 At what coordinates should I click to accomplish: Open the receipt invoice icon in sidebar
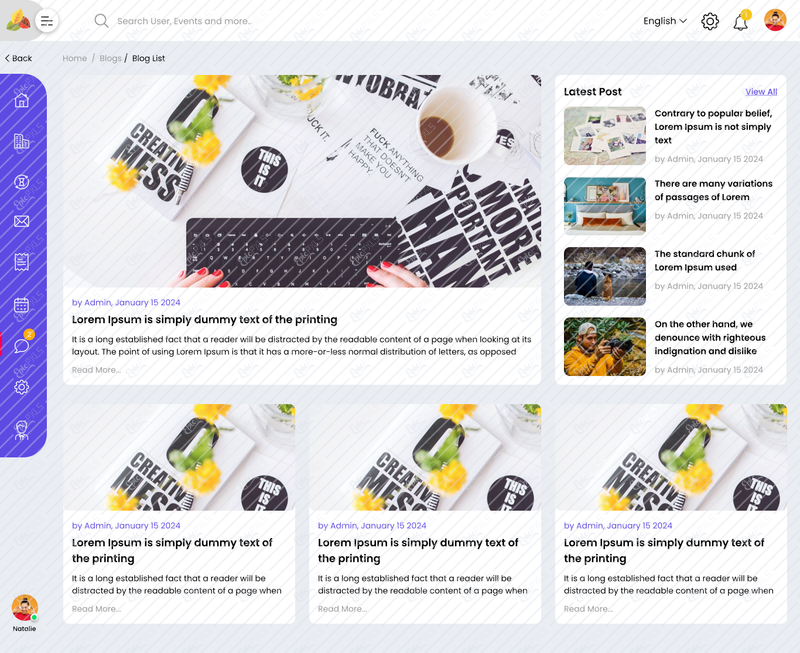pos(21,262)
